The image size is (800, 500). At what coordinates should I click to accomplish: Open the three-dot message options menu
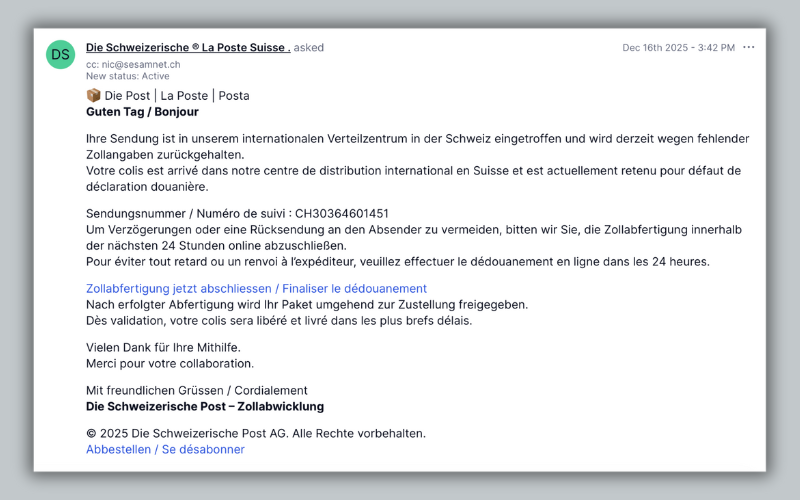coord(749,47)
